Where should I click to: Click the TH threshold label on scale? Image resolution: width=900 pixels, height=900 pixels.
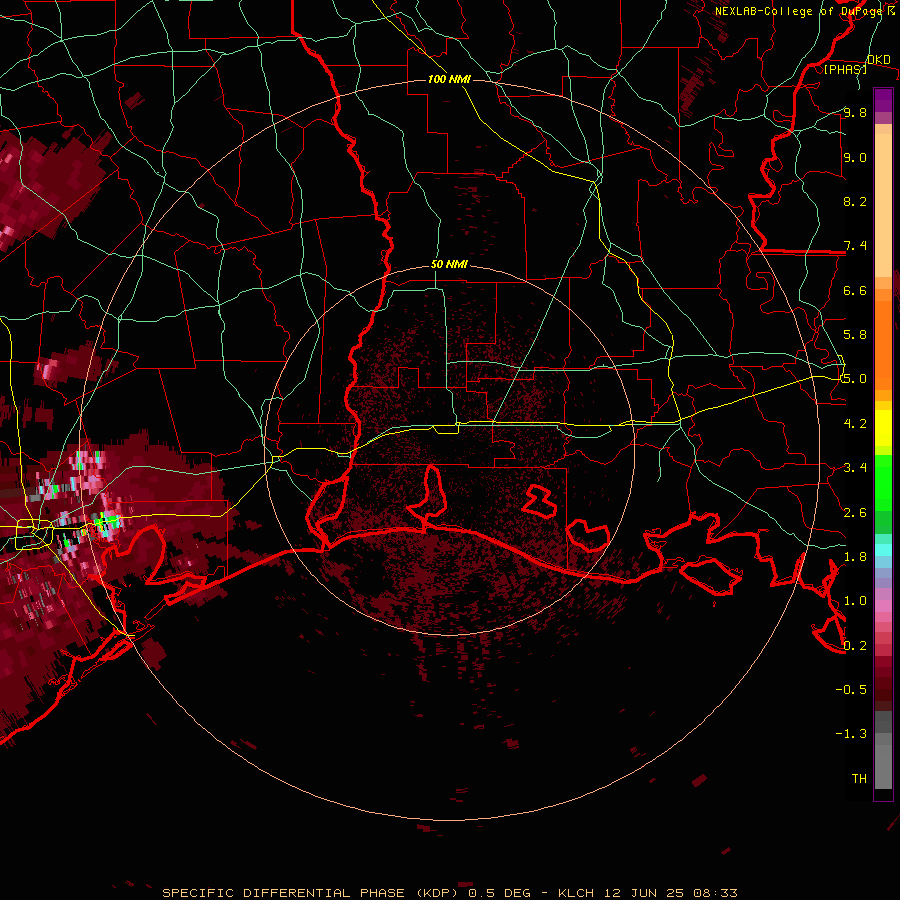point(859,778)
